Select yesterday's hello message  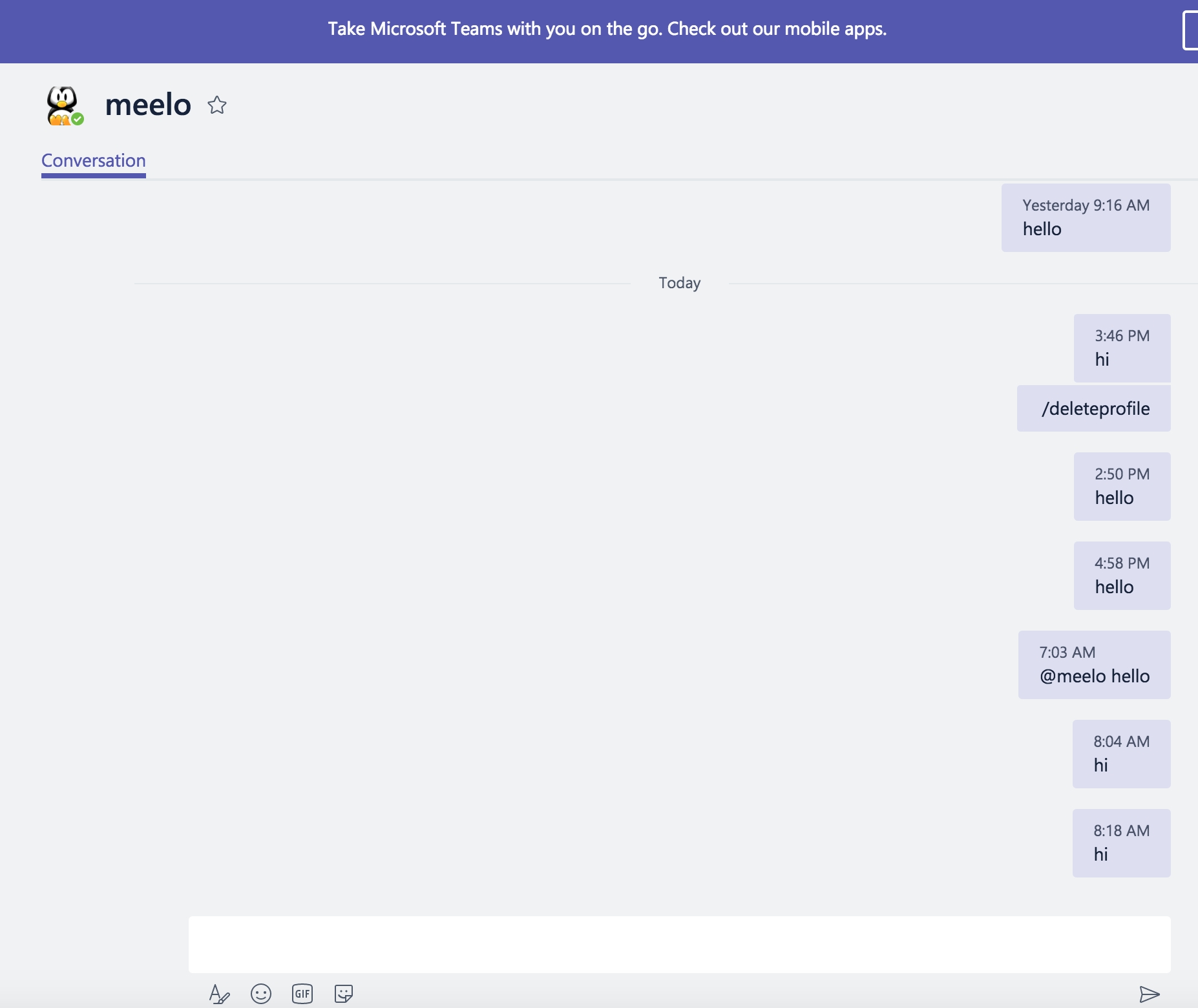(x=1085, y=218)
